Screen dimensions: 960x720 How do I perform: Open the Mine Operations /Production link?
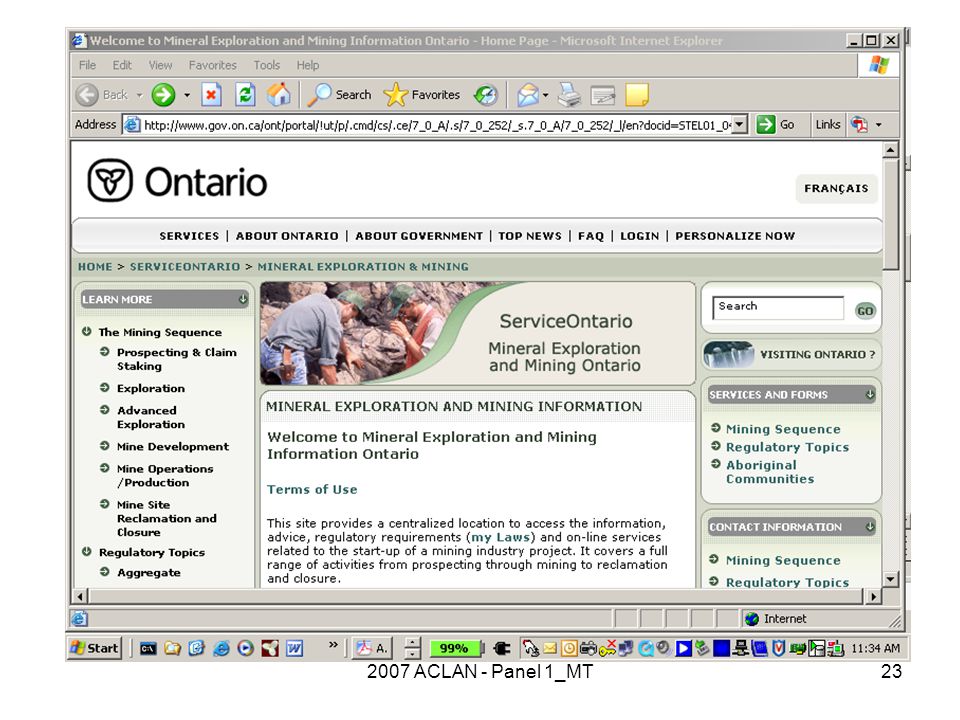[165, 476]
